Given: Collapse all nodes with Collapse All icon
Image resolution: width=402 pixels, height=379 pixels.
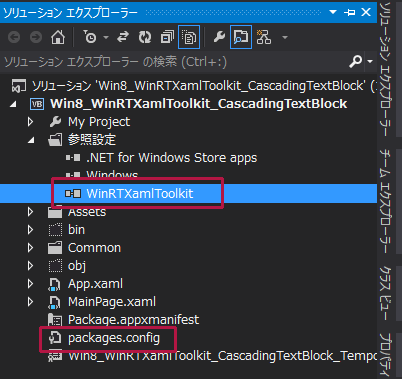Looking at the screenshot, I should point(167,37).
